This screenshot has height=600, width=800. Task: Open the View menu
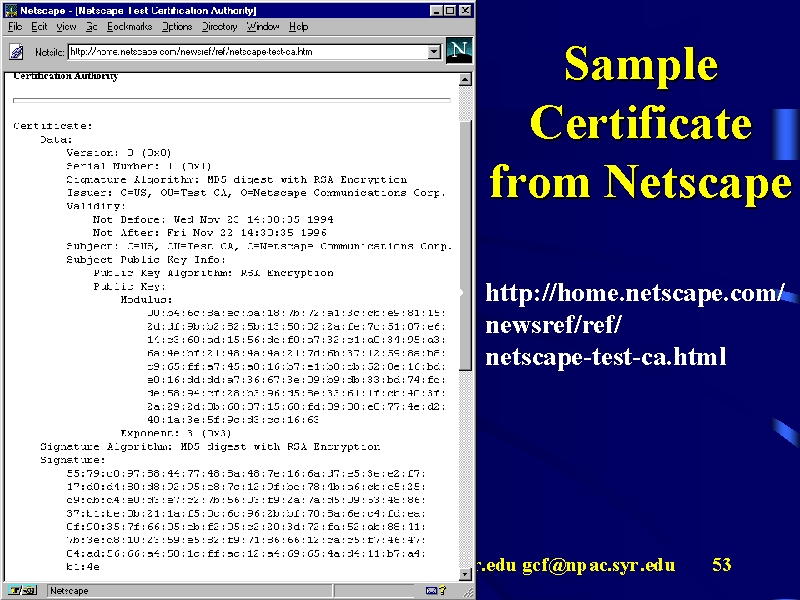point(66,27)
